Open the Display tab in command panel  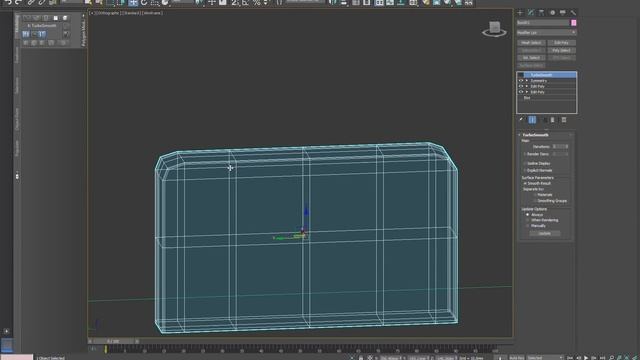click(x=563, y=13)
